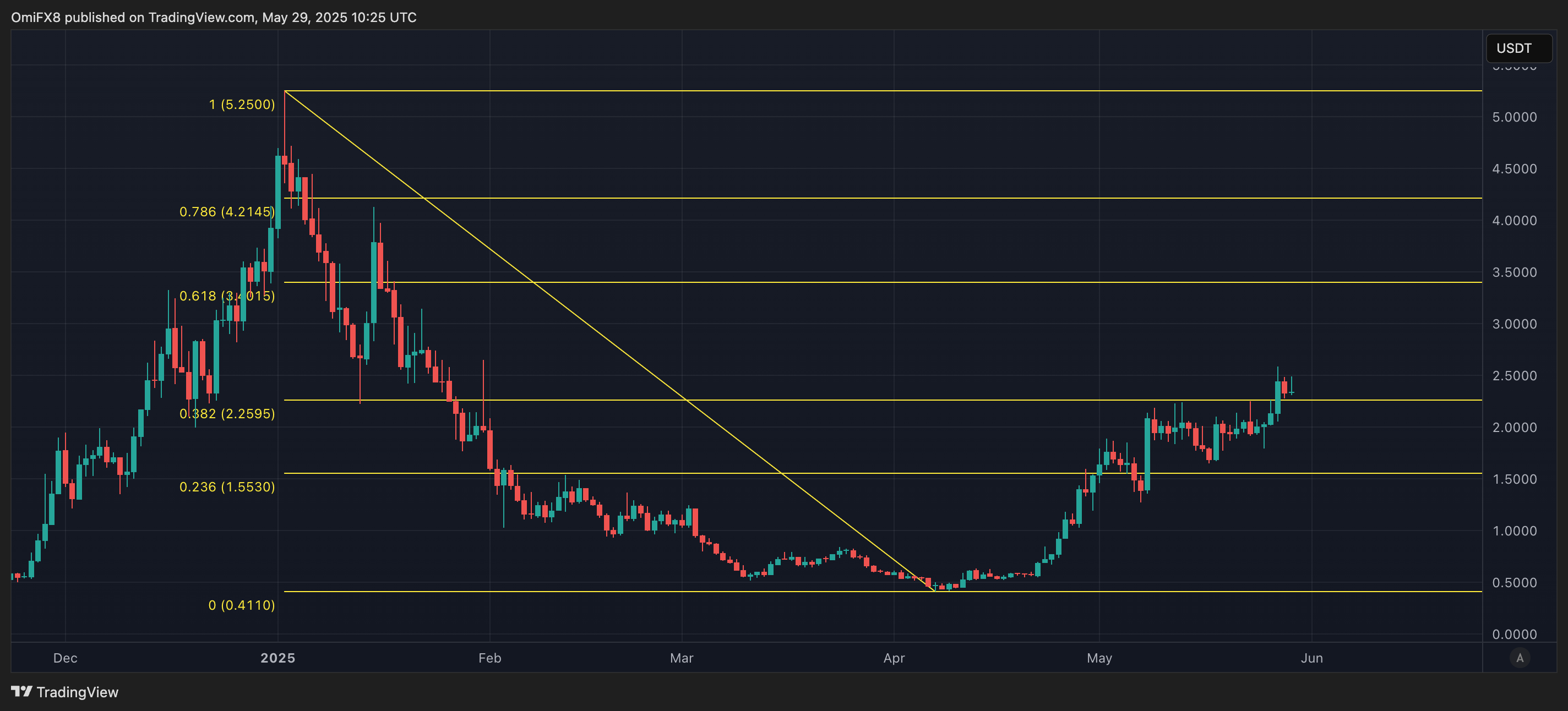Click the 0.5000 price scale value
The height and width of the screenshot is (711, 1568).
1515,582
